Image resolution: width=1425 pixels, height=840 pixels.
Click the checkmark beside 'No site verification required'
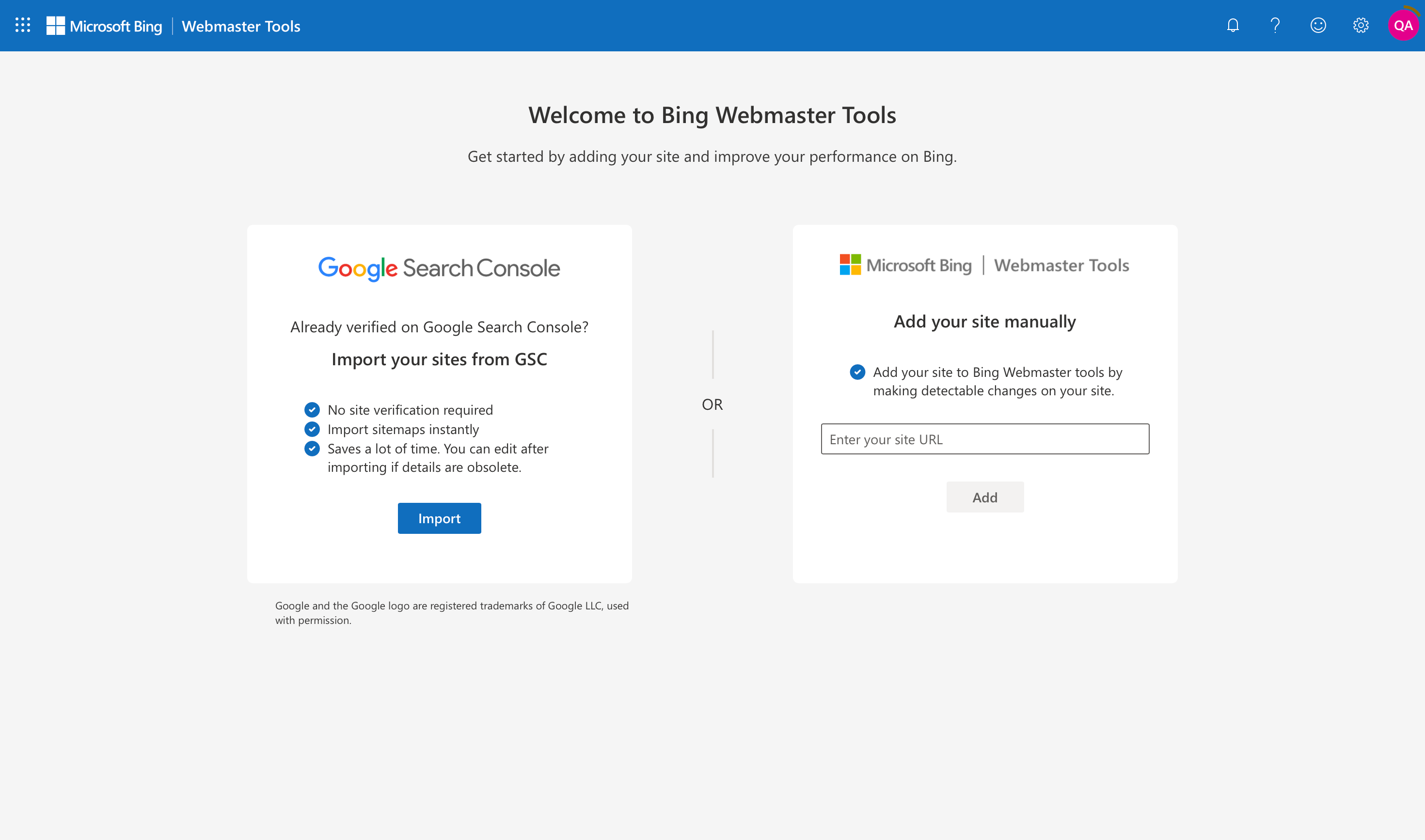click(312, 409)
